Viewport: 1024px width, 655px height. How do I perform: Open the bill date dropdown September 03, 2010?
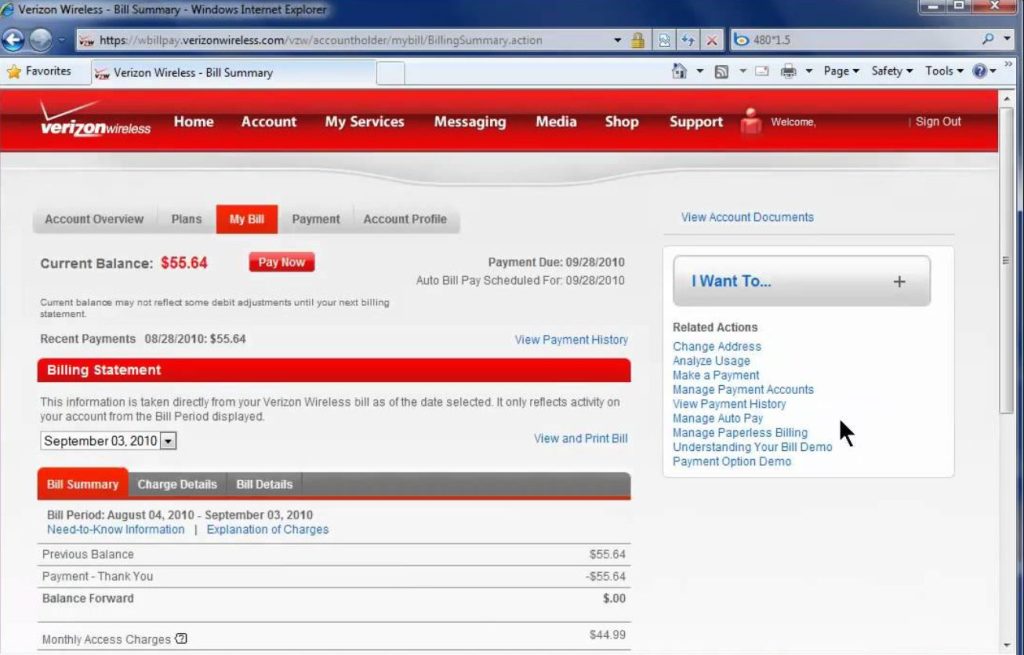(168, 441)
